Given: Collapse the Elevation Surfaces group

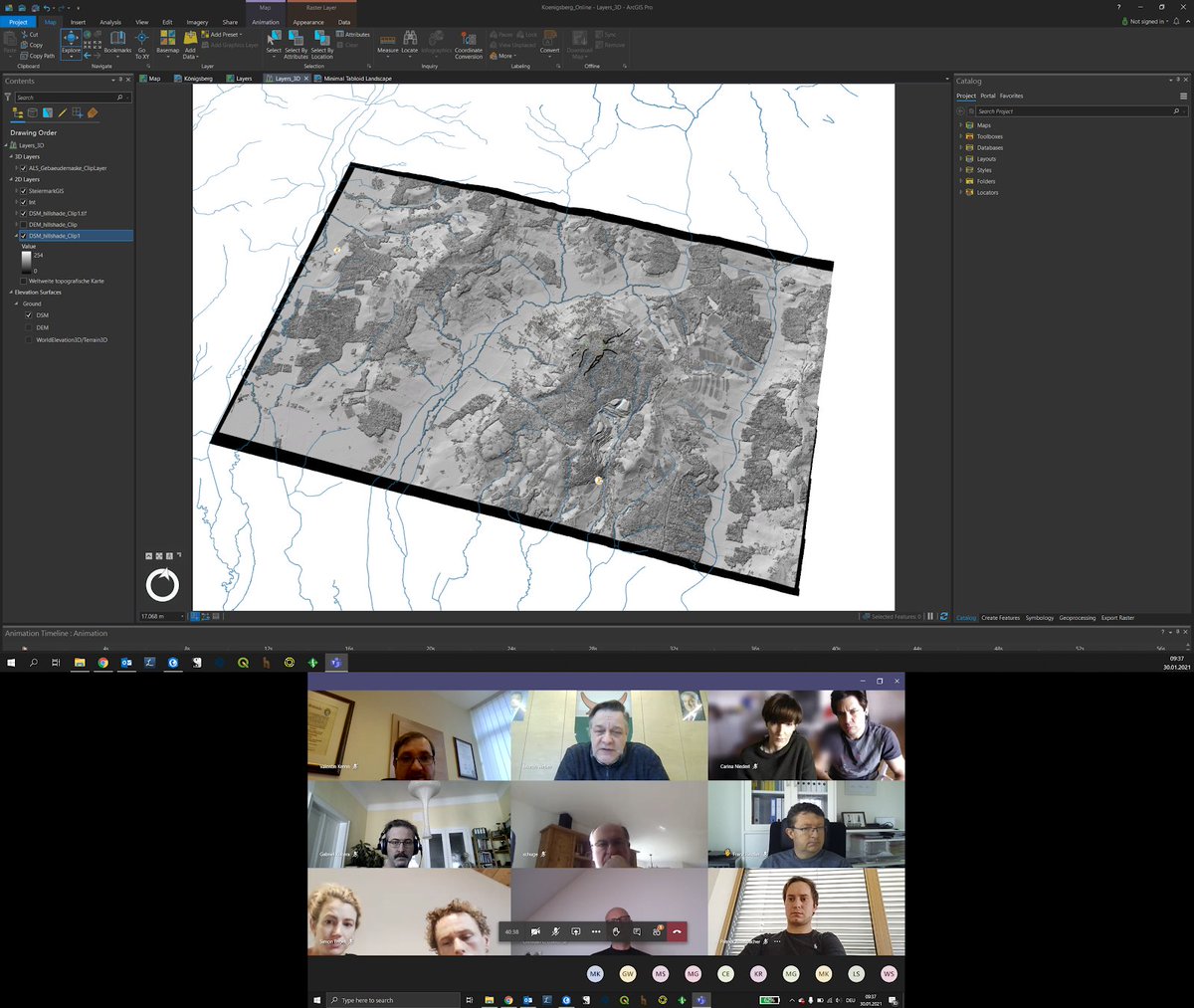Looking at the screenshot, I should coord(11,293).
